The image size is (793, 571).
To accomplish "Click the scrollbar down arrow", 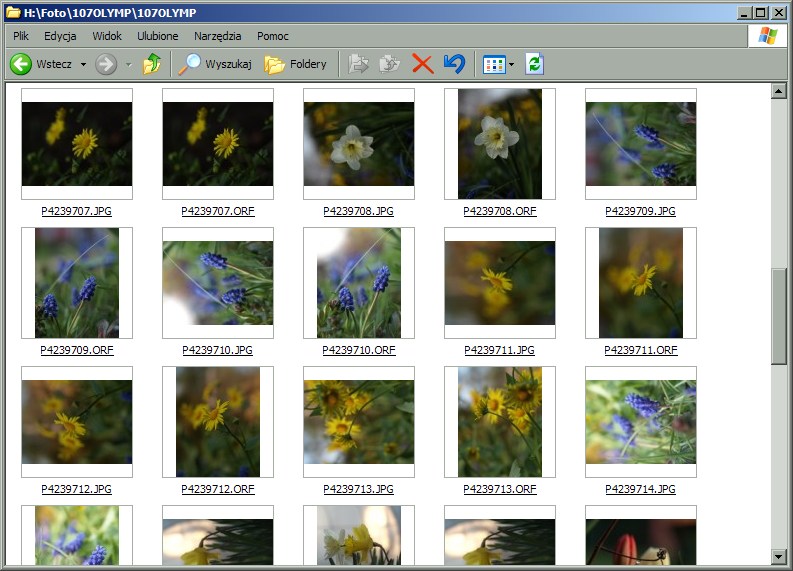I will pos(779,555).
